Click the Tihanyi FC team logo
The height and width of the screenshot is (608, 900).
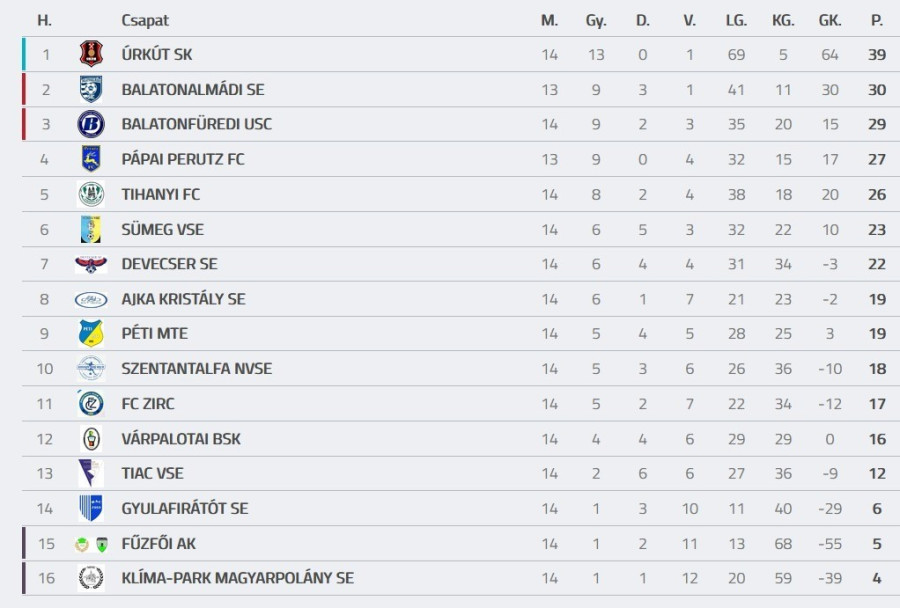coord(91,194)
